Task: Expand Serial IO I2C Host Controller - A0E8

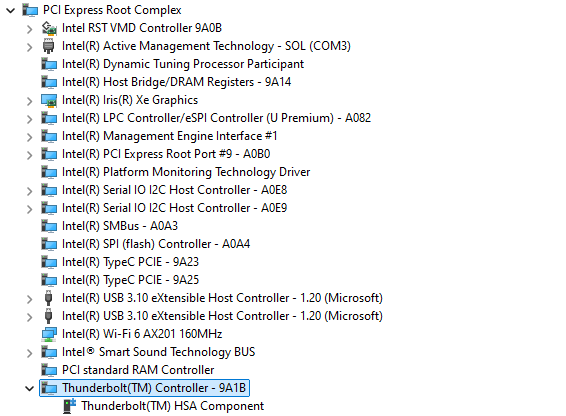Action: (30, 191)
